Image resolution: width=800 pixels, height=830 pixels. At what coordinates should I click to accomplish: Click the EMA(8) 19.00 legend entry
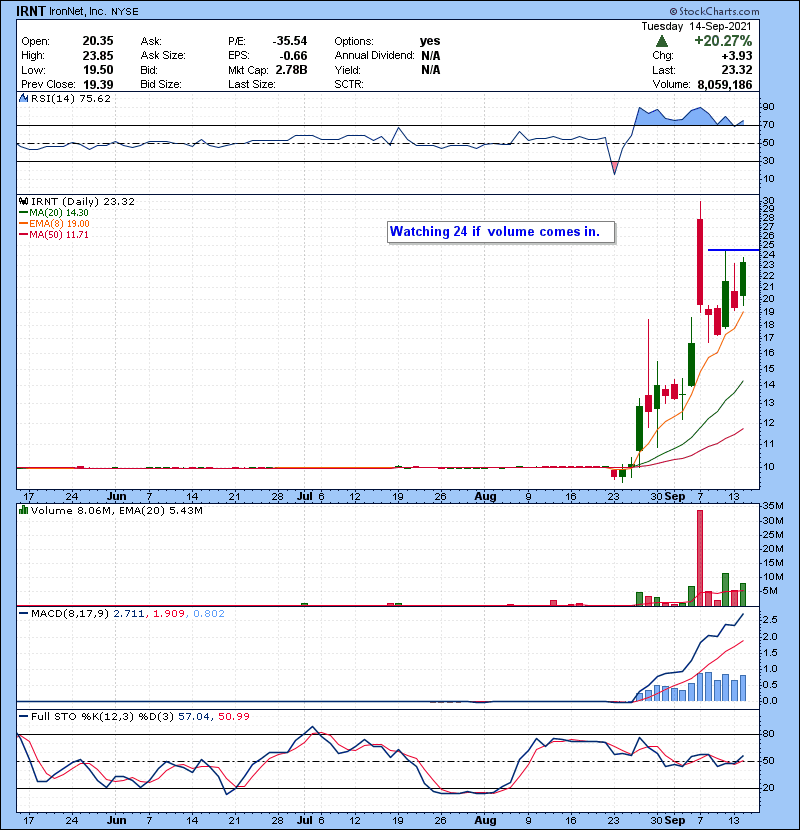tap(55, 223)
